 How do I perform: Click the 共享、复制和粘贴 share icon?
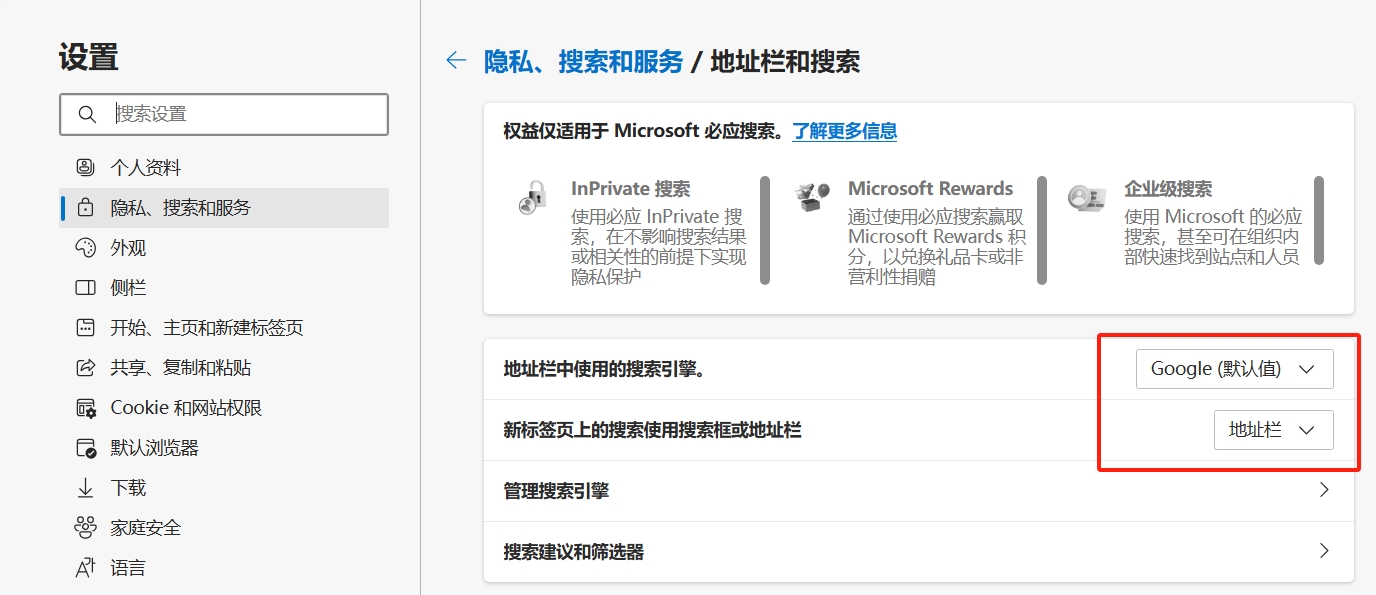pos(85,368)
